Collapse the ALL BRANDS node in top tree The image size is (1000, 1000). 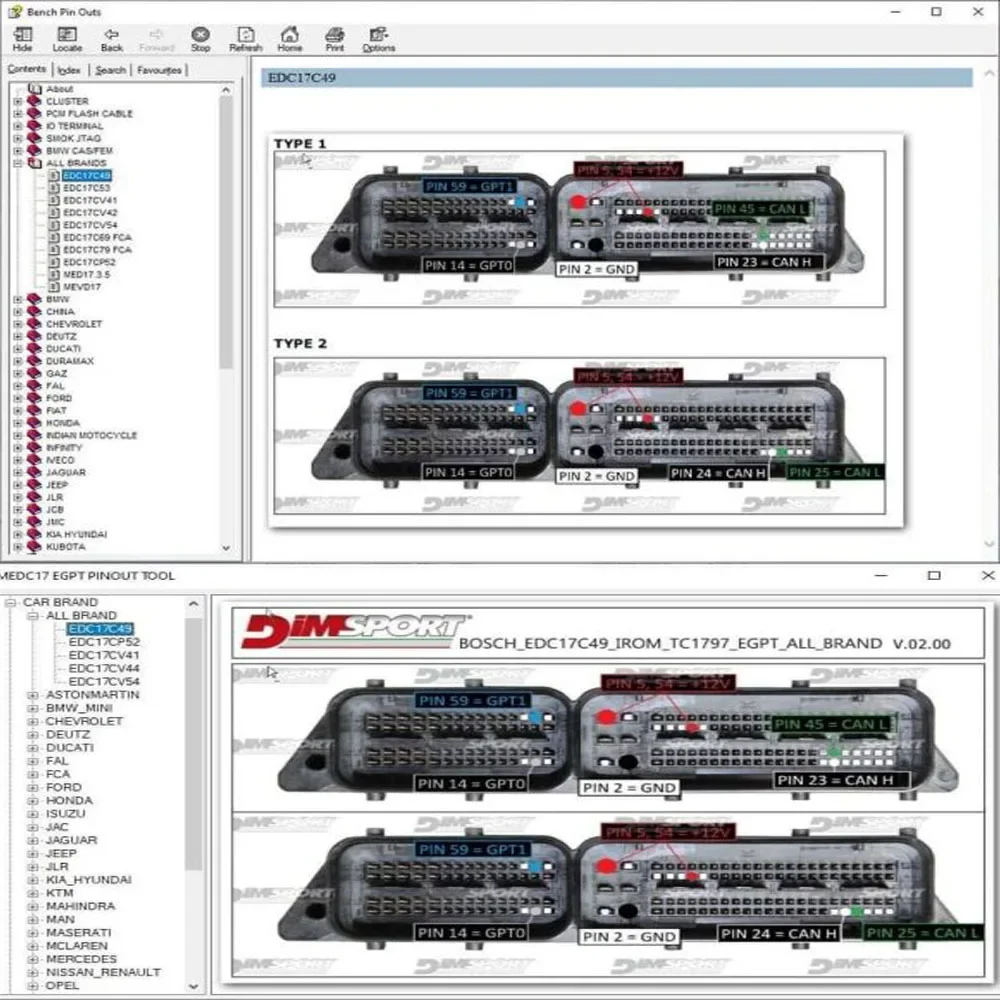18,163
